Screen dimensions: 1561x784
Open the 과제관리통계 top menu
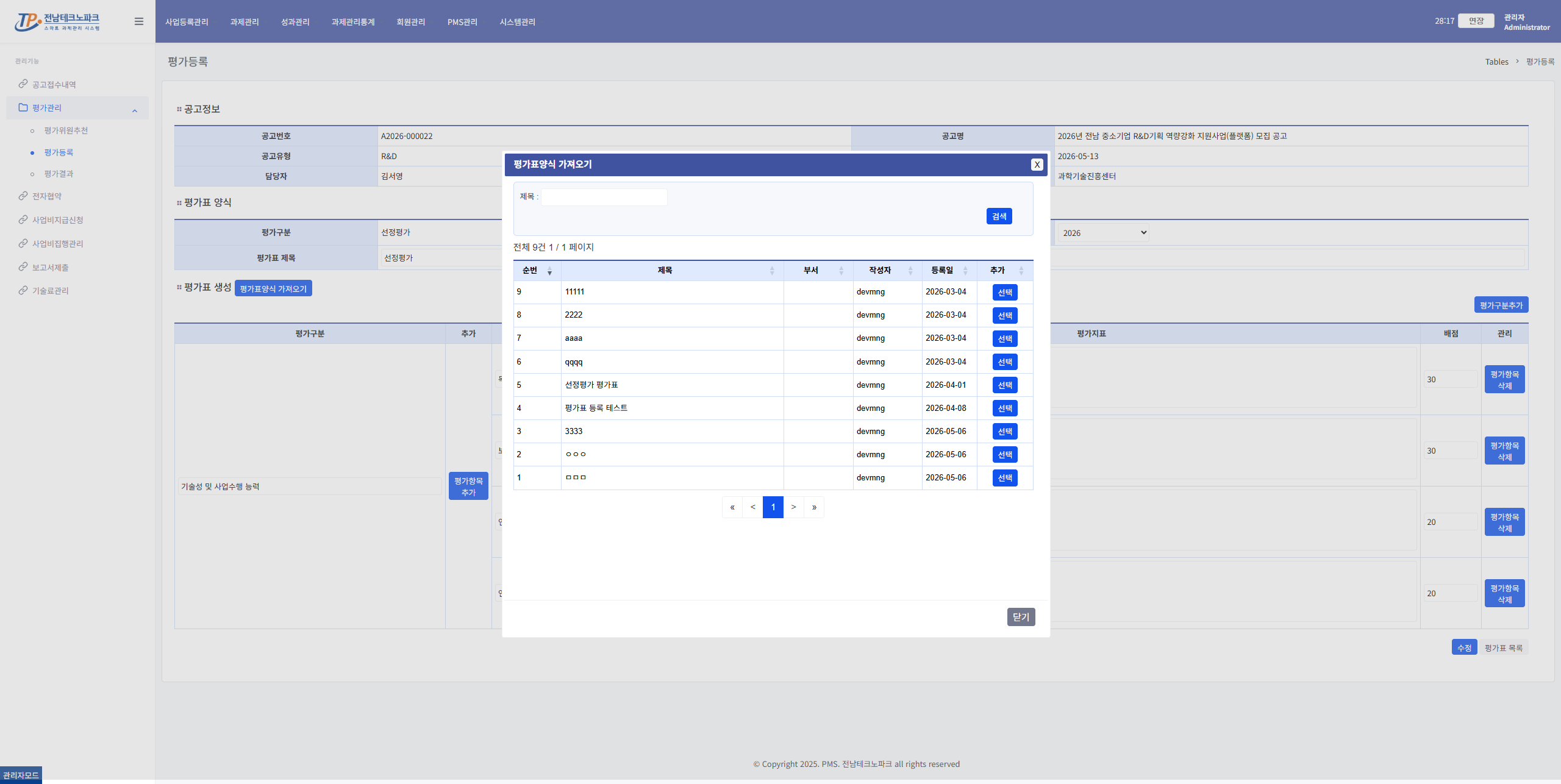click(x=353, y=22)
